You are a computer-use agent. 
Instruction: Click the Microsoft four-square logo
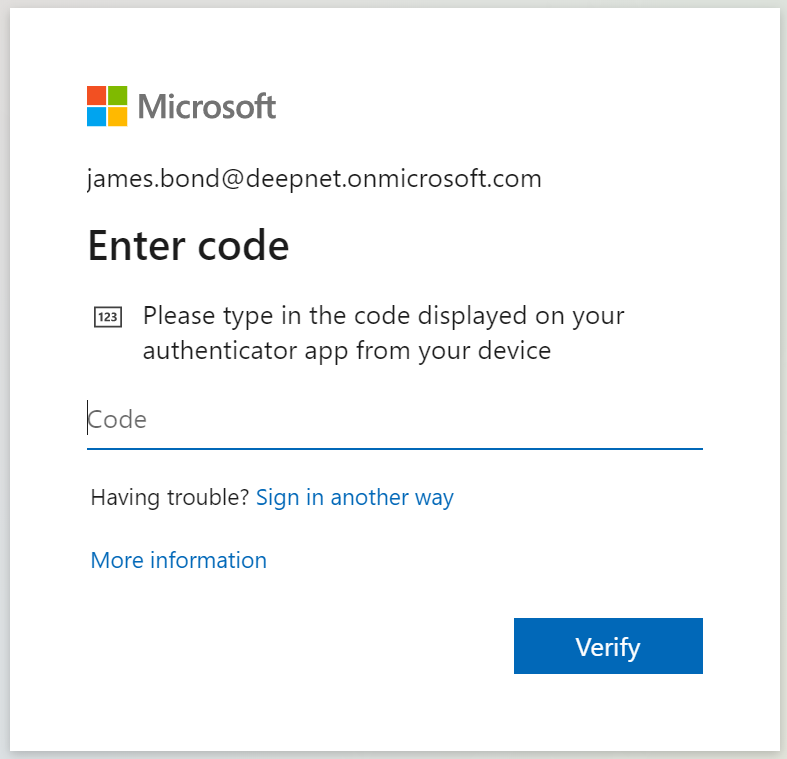click(x=107, y=106)
